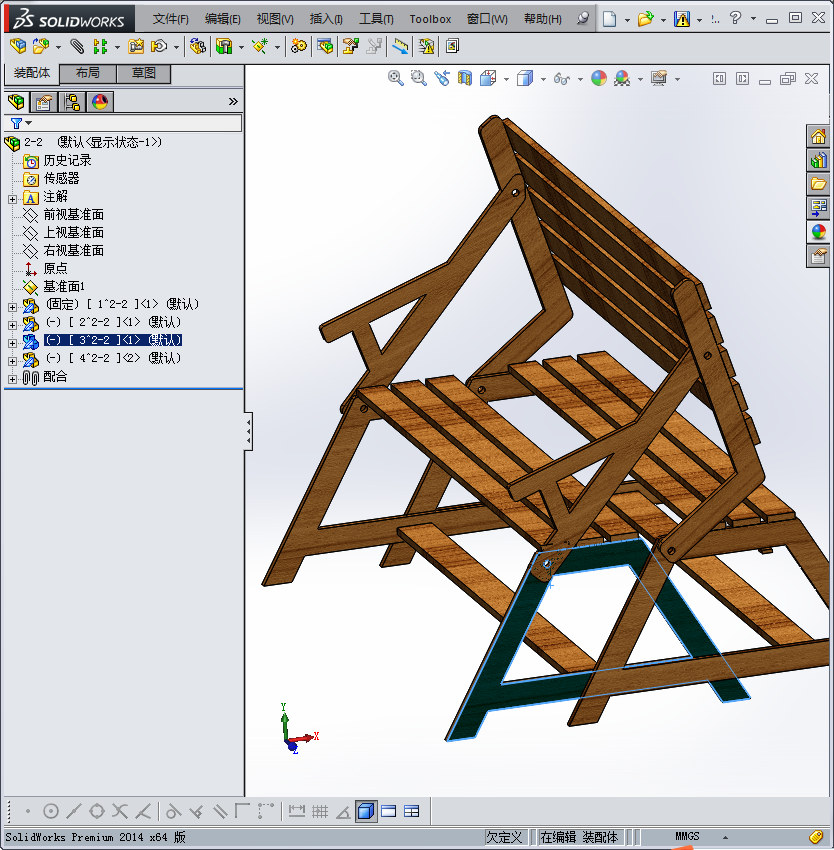Click the paperclip Mate icon

77,47
